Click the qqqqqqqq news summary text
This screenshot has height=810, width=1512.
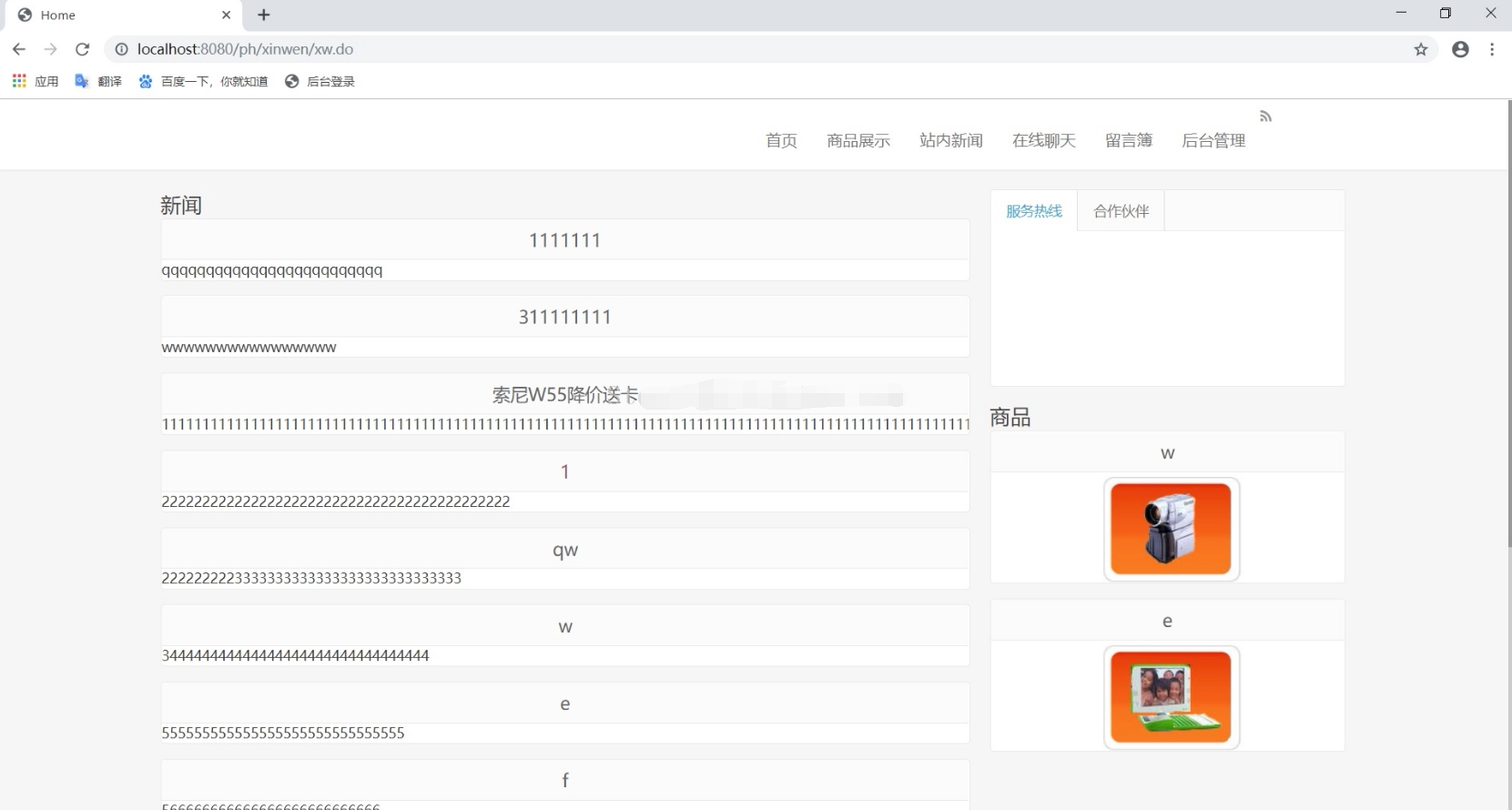(x=272, y=270)
